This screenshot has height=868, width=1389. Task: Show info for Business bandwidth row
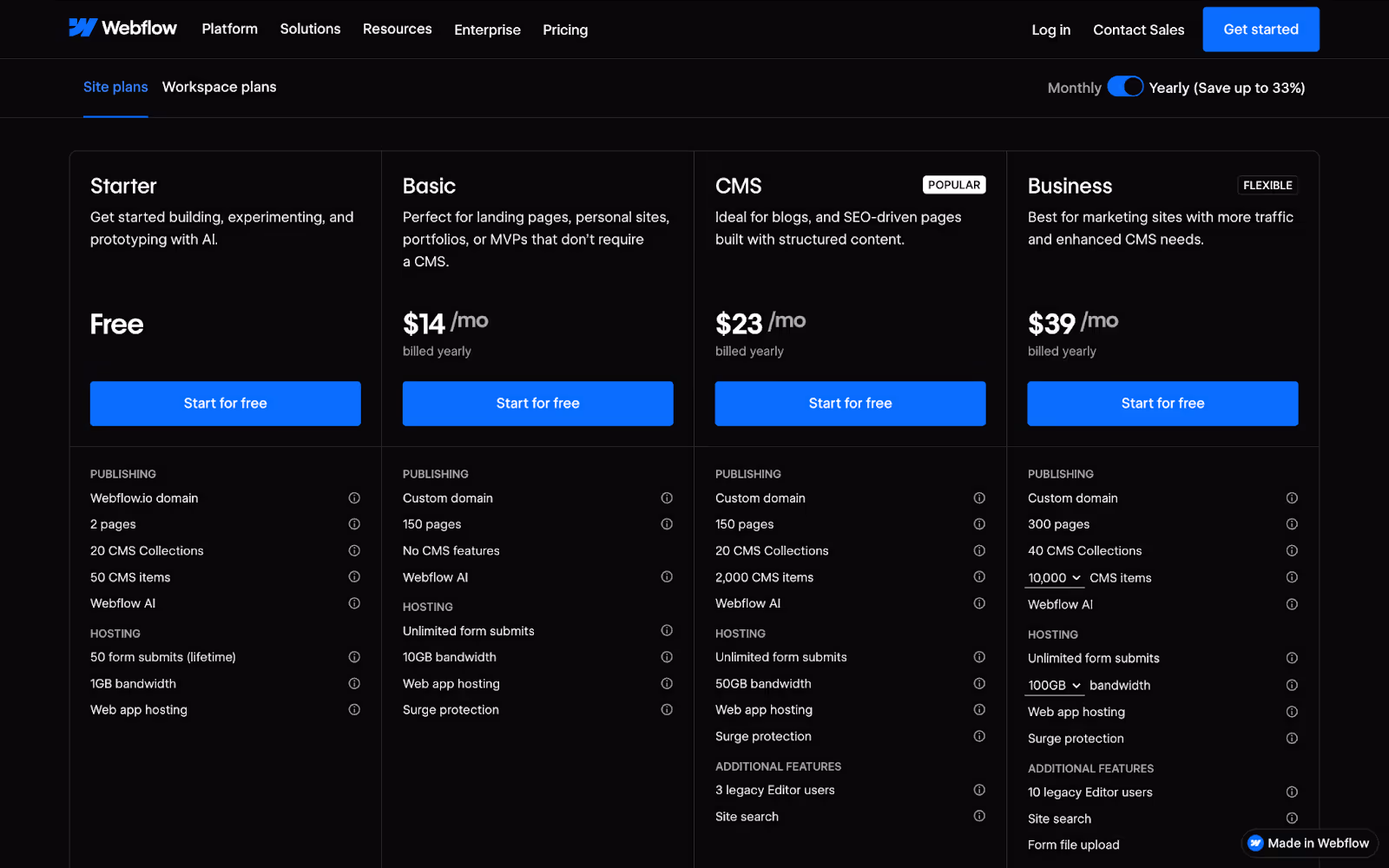[x=1292, y=686]
